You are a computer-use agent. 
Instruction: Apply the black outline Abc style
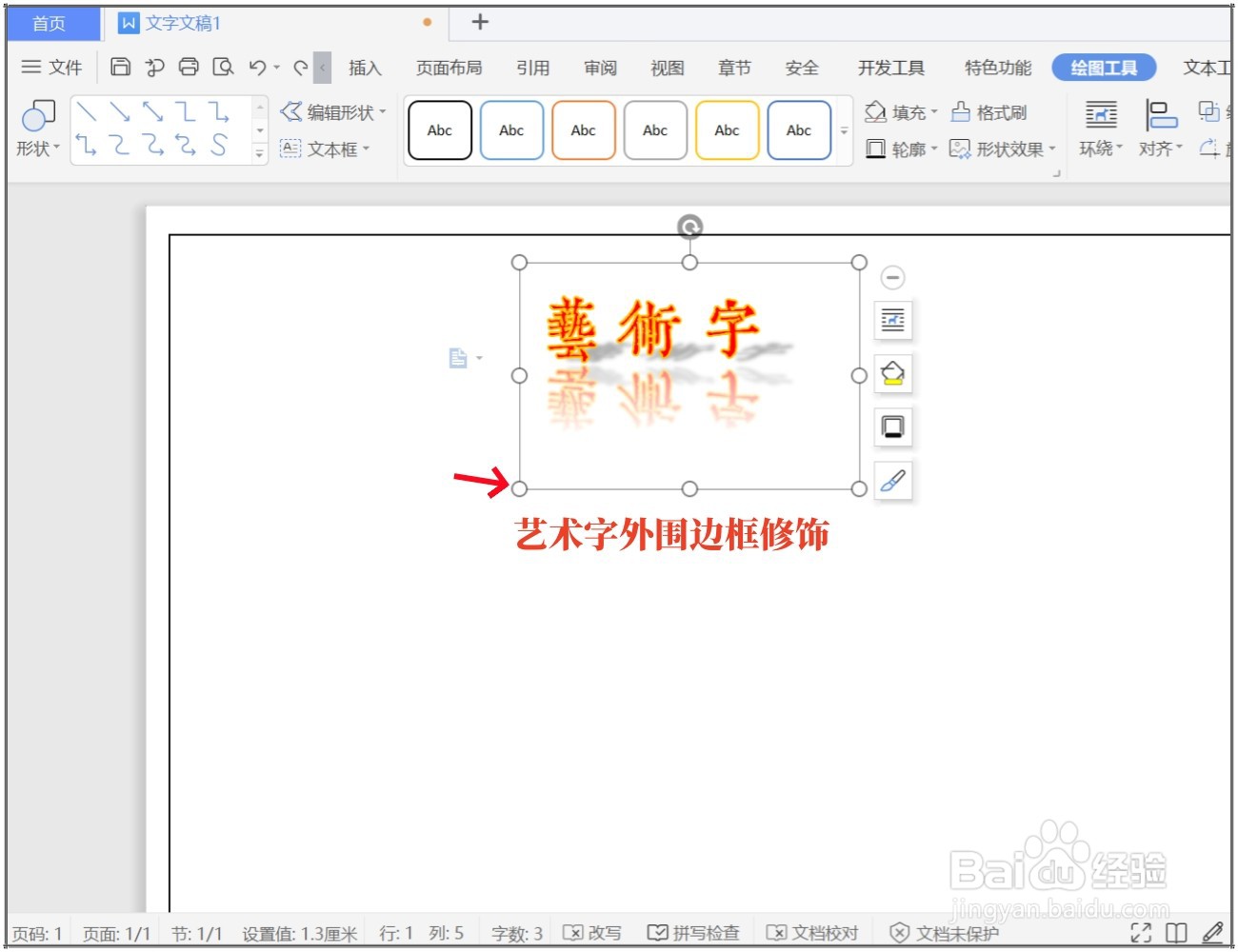click(x=440, y=130)
